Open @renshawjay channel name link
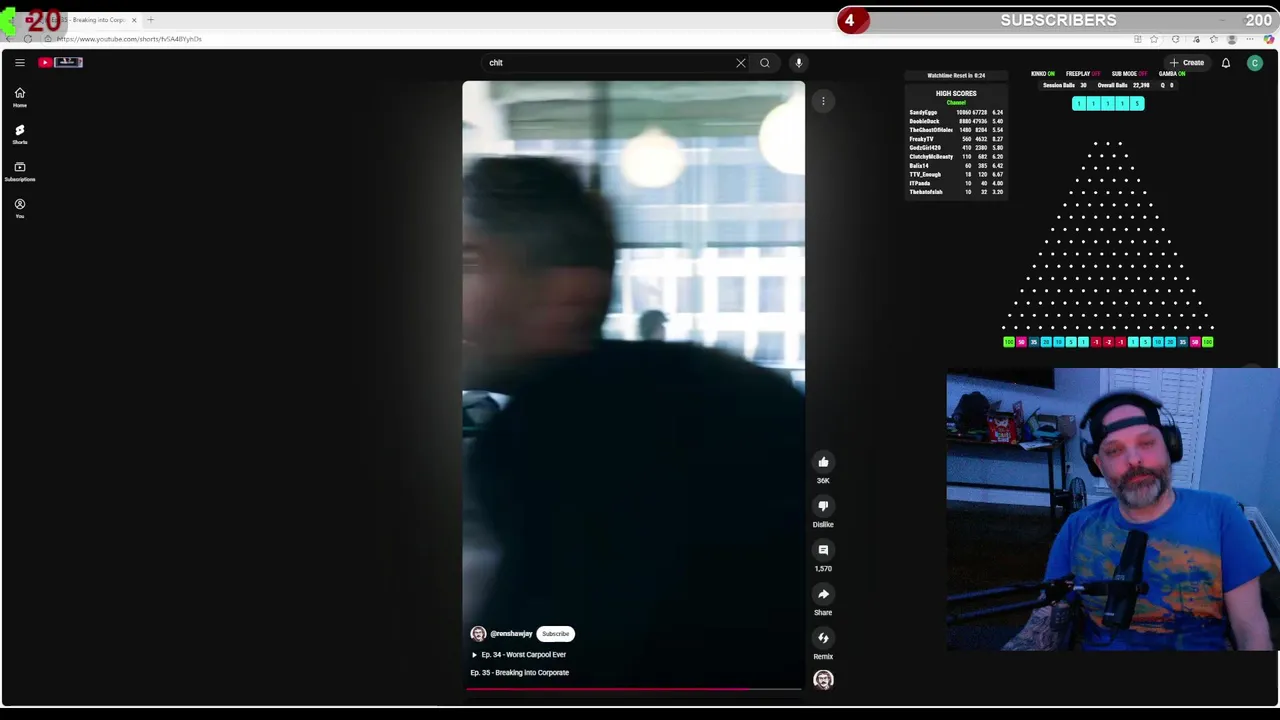Viewport: 1280px width, 720px height. pos(511,634)
